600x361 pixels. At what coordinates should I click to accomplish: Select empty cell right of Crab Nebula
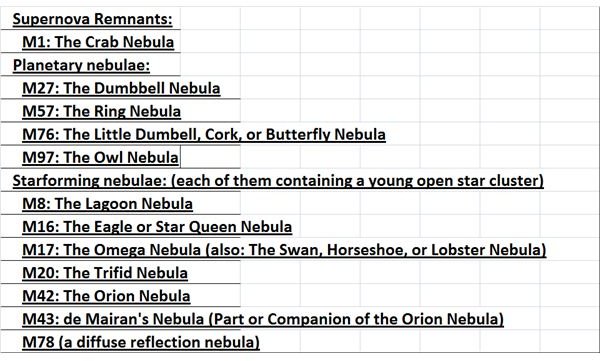pyautogui.click(x=210, y=42)
